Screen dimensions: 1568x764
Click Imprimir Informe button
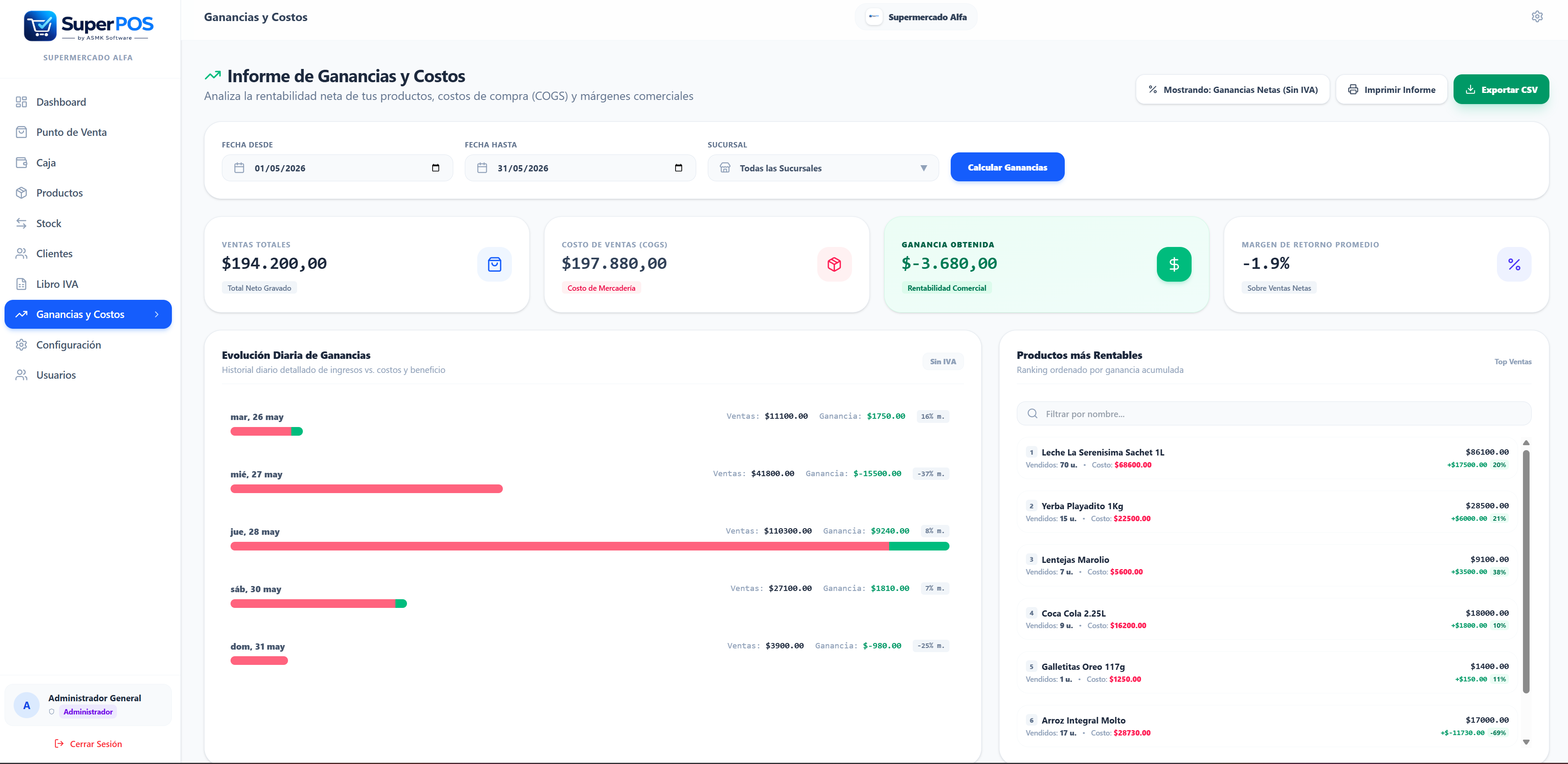1392,90
